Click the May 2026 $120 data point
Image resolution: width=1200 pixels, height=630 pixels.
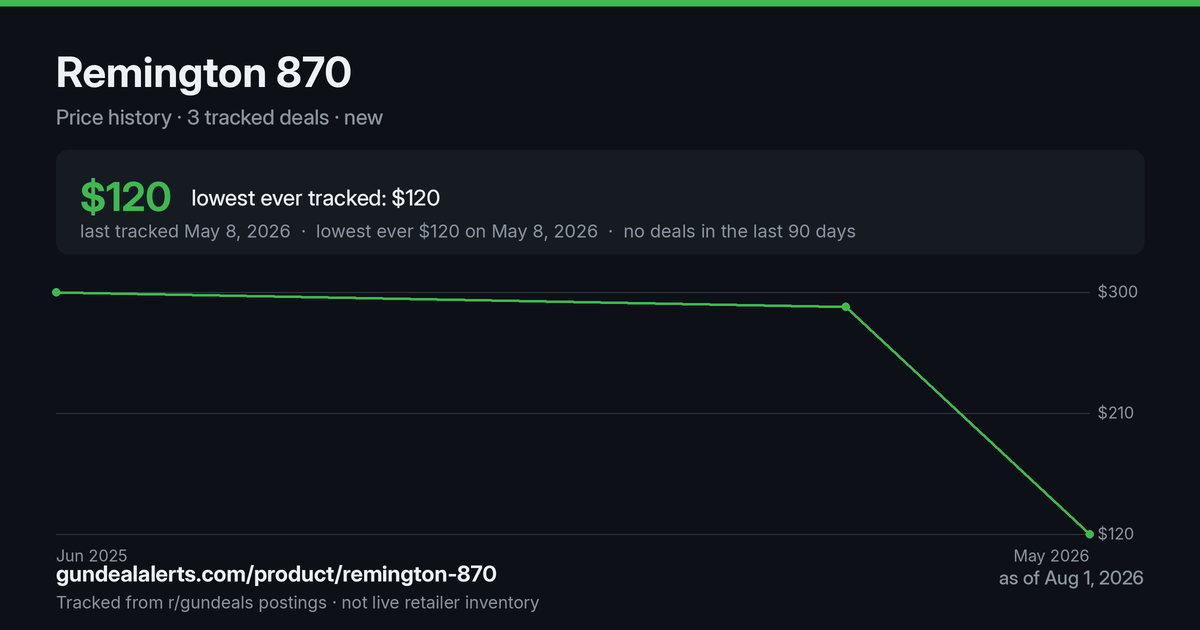1089,534
